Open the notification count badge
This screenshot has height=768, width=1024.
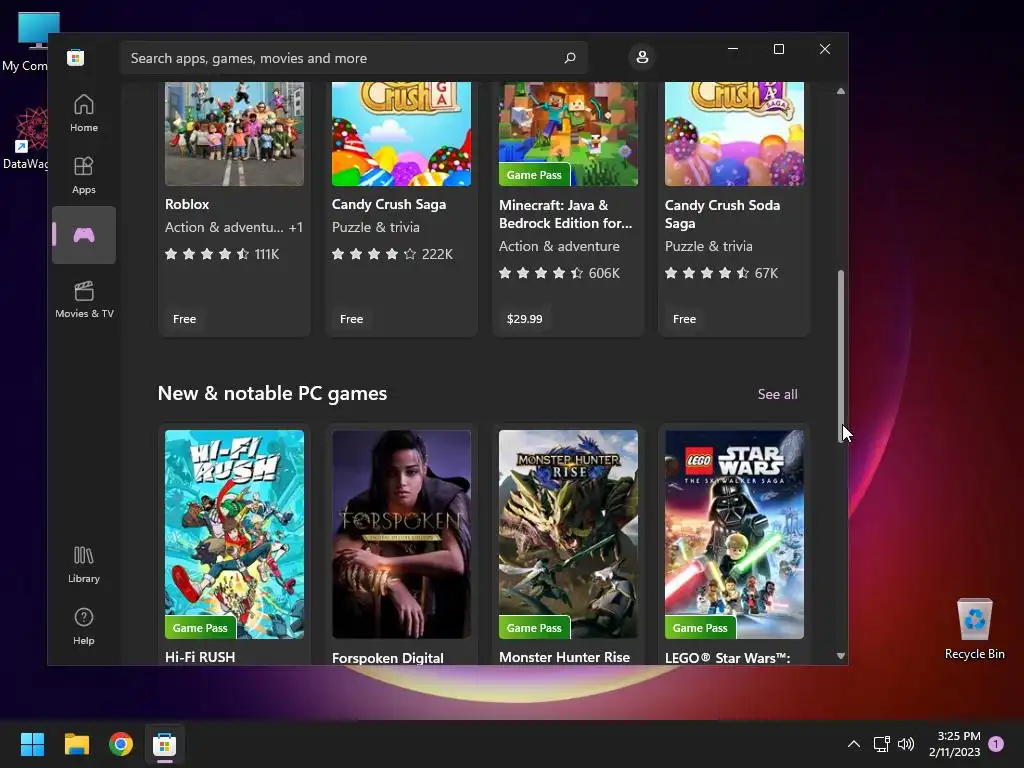coord(996,744)
